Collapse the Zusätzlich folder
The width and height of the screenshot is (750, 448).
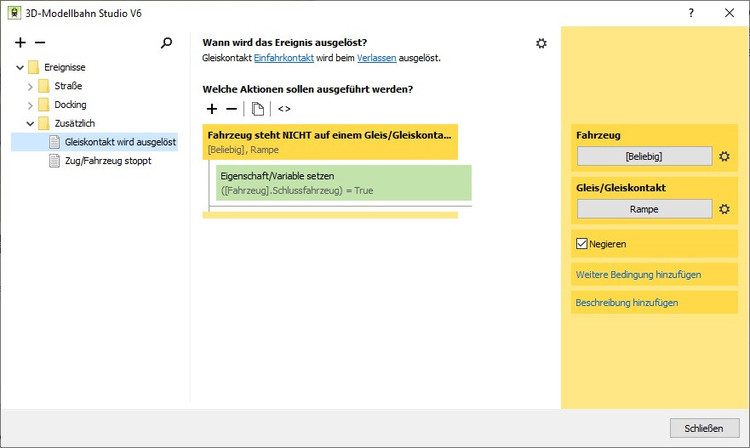(30, 124)
